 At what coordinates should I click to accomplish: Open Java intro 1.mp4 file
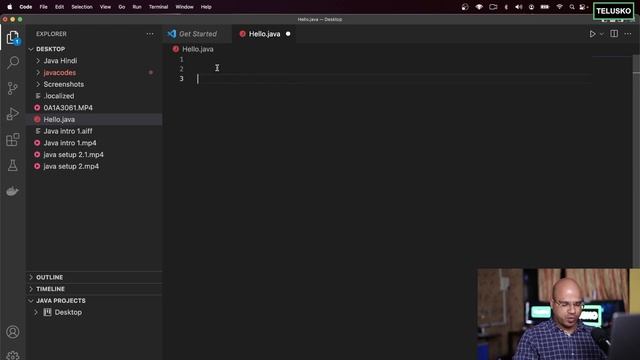click(70, 143)
